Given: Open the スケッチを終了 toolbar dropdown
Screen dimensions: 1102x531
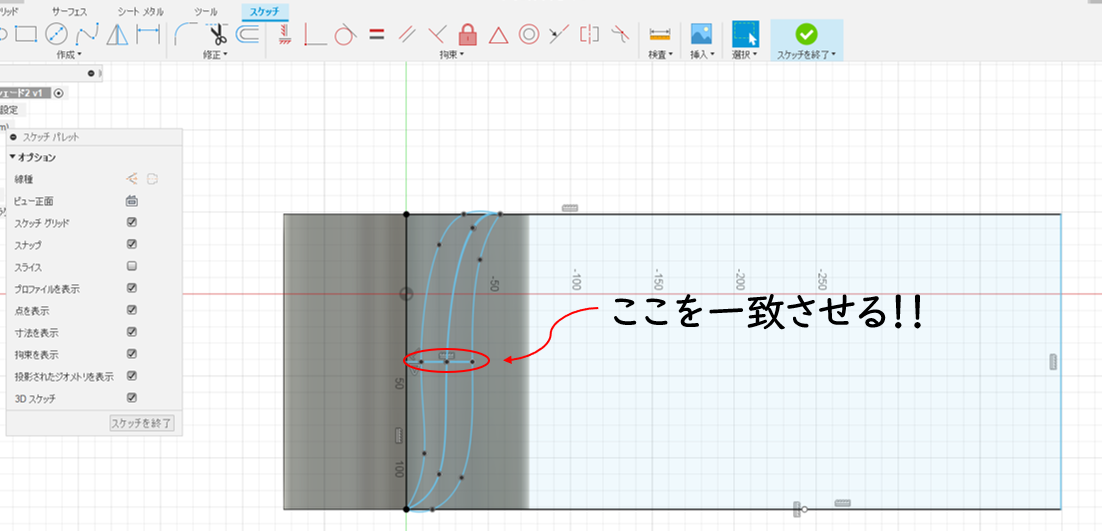Looking at the screenshot, I should pos(806,54).
